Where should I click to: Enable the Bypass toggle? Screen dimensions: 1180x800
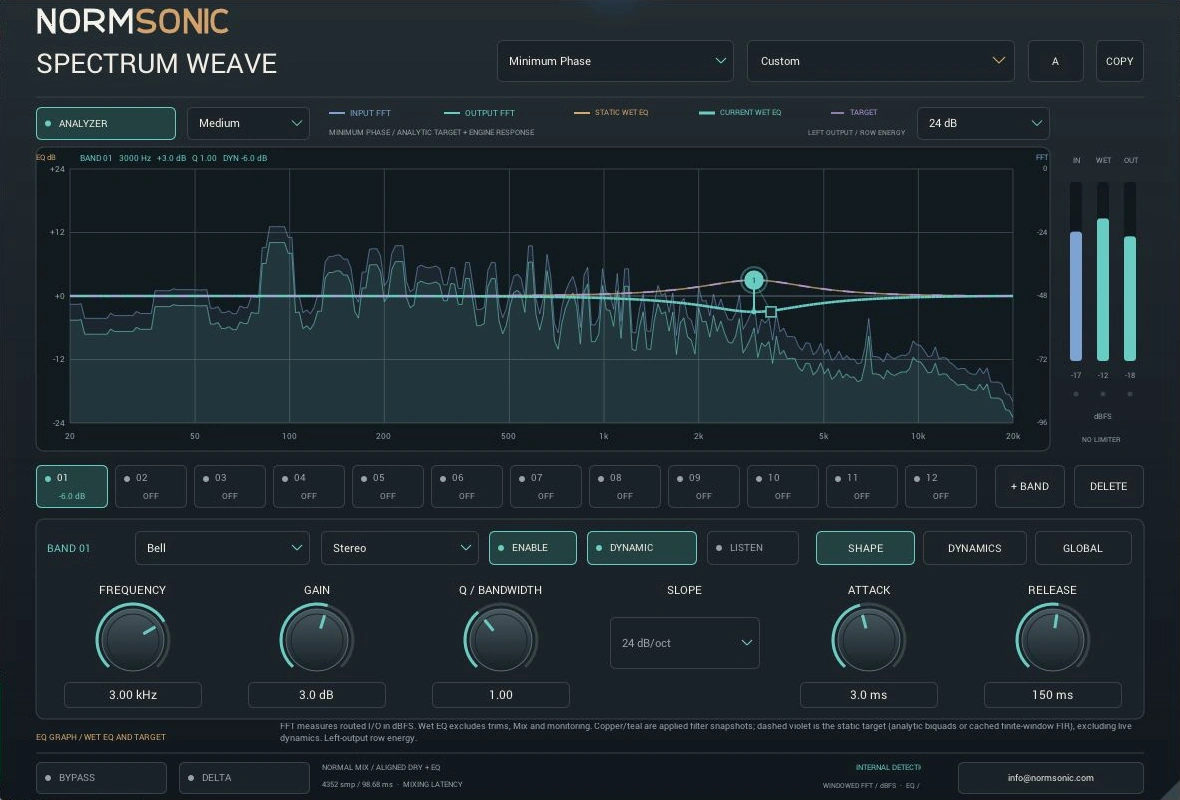102,777
